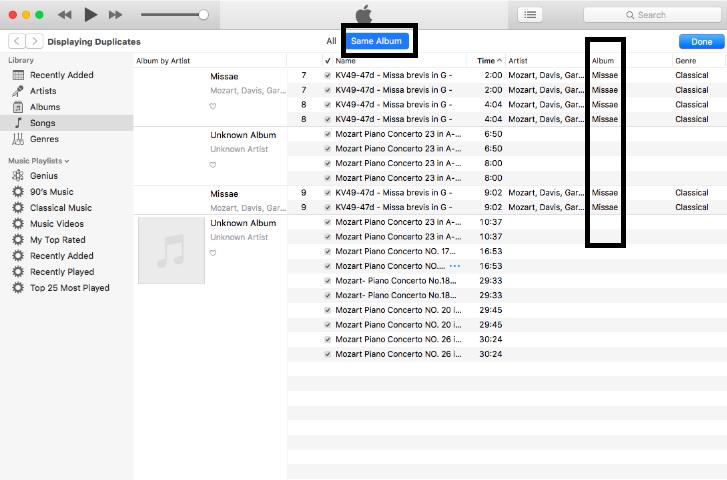Love the first Missae album heart icon
Screen dimensions: 727x480
(213, 106)
